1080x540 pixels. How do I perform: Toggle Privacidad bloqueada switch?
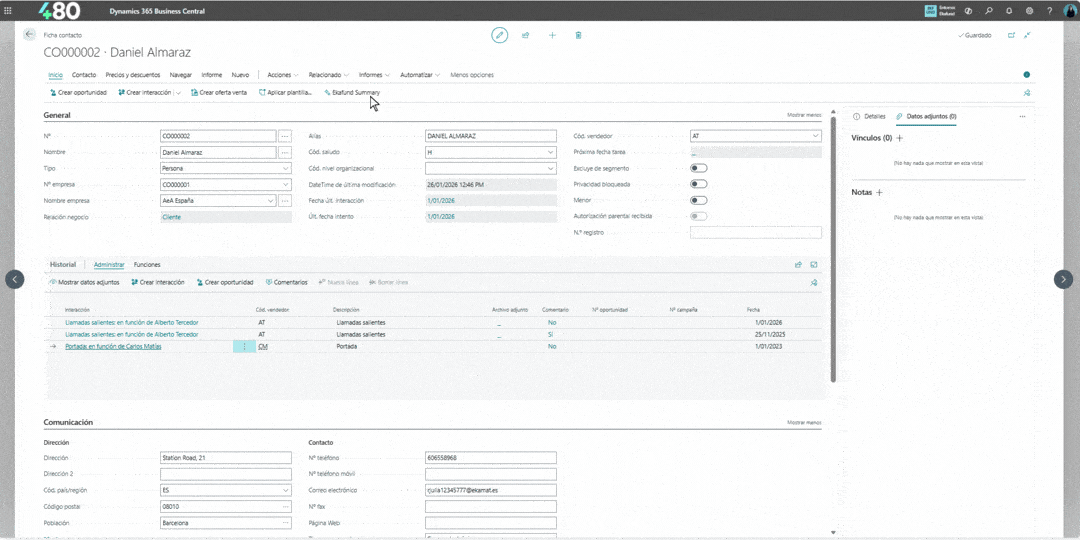[698, 184]
